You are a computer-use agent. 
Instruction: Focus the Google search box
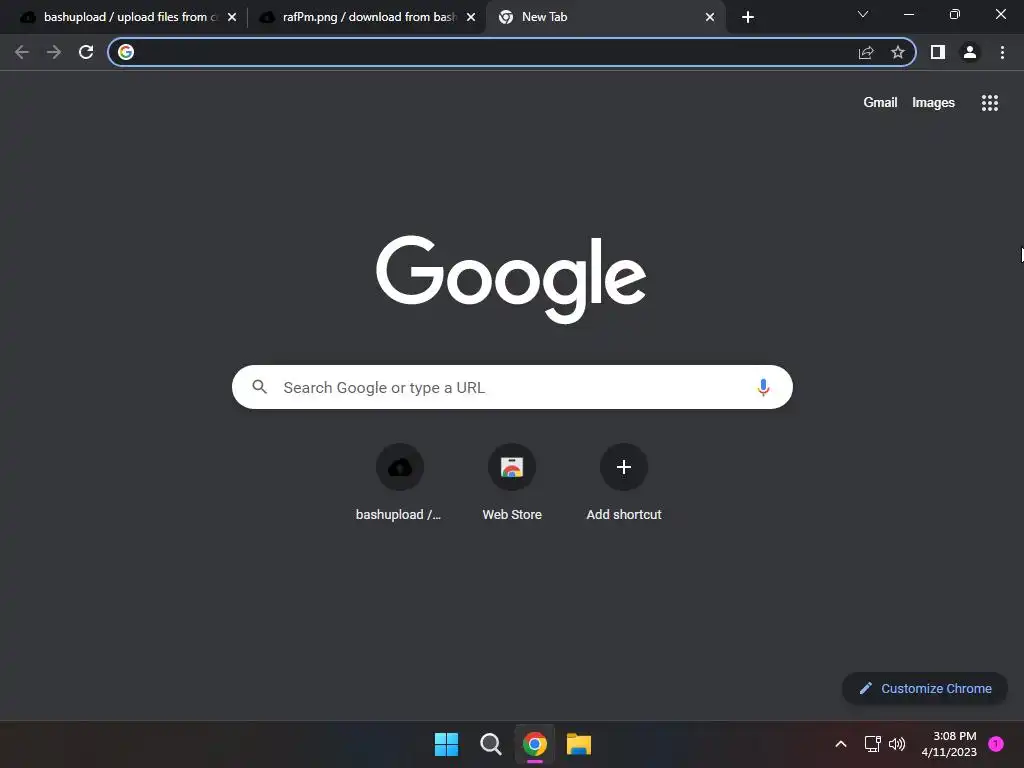point(512,387)
